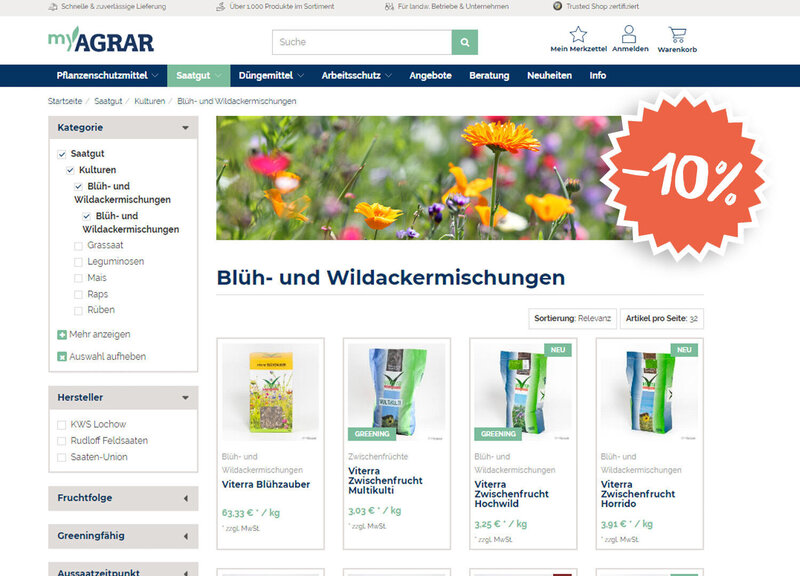800x576 pixels.
Task: Go to the Angebote menu item
Action: [430, 76]
